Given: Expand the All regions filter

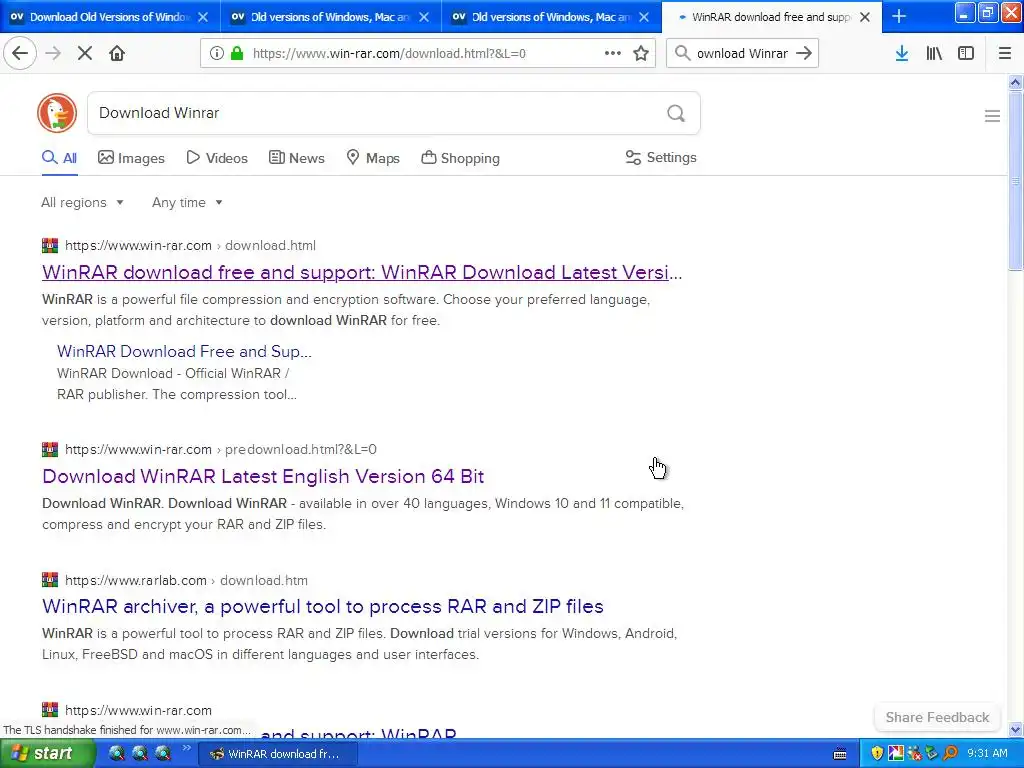Looking at the screenshot, I should pos(82,202).
